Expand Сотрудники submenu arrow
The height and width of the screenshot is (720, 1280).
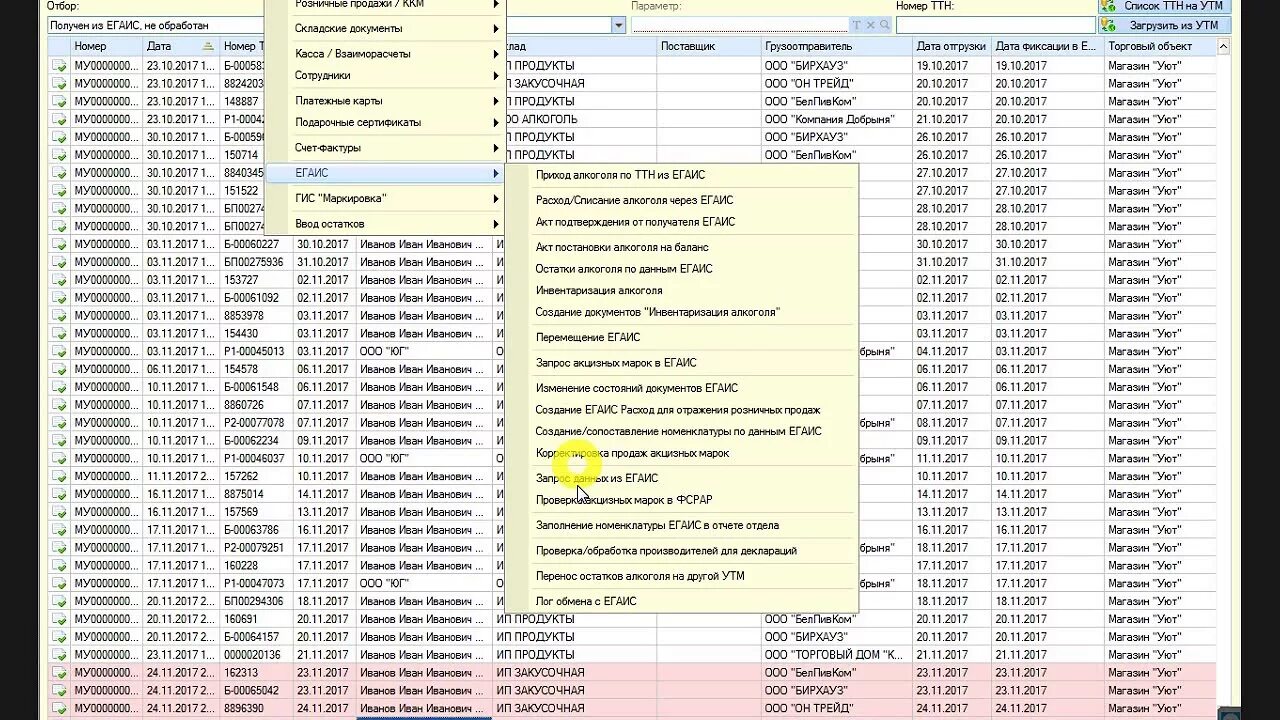pos(495,76)
